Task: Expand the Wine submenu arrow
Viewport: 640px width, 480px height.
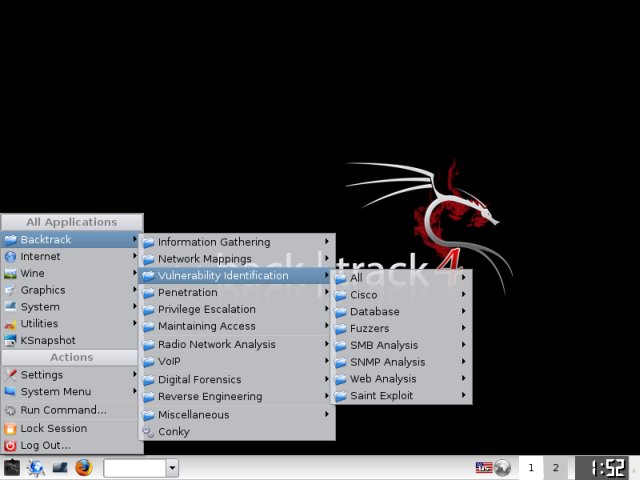Action: [135, 273]
